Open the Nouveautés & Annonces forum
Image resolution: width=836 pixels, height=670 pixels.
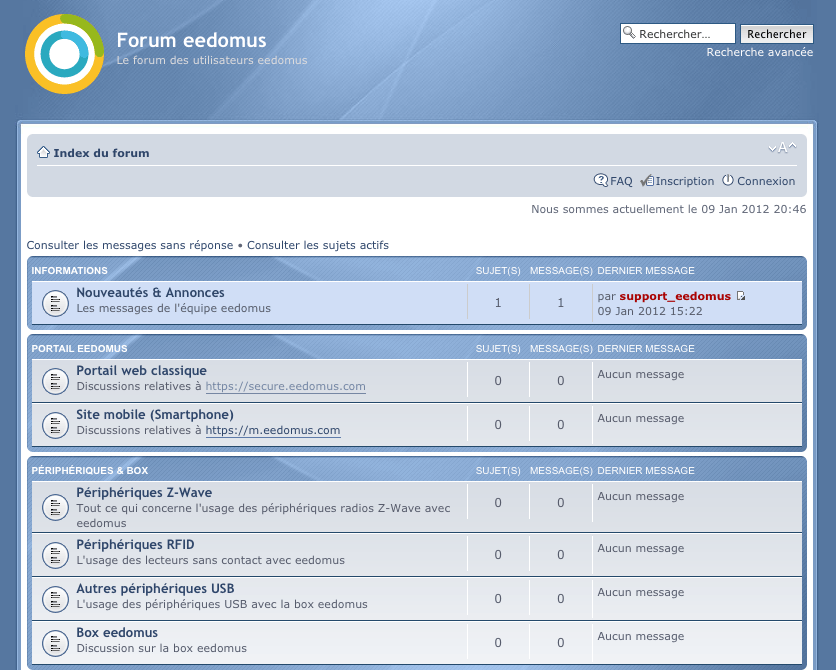tap(150, 293)
